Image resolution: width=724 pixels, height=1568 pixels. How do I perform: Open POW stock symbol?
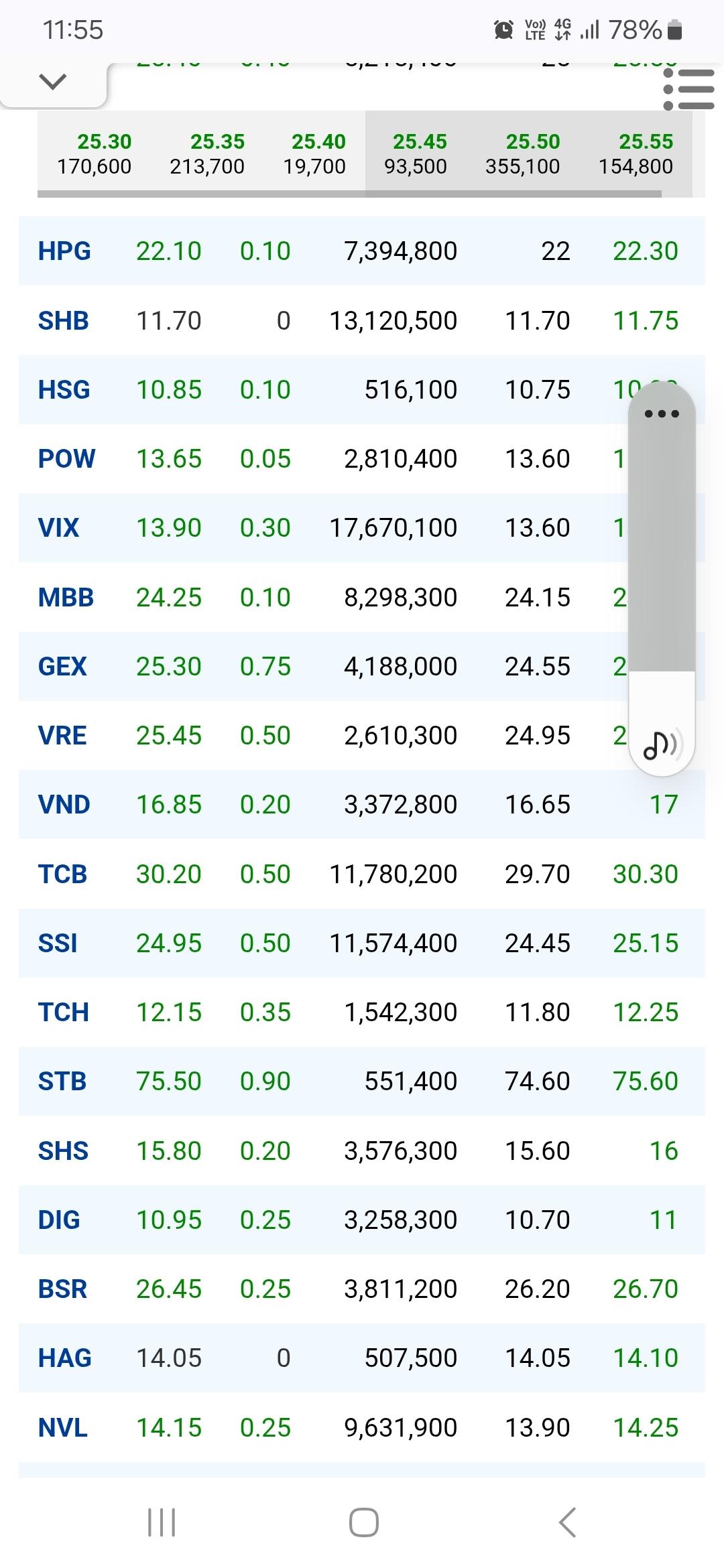click(66, 459)
